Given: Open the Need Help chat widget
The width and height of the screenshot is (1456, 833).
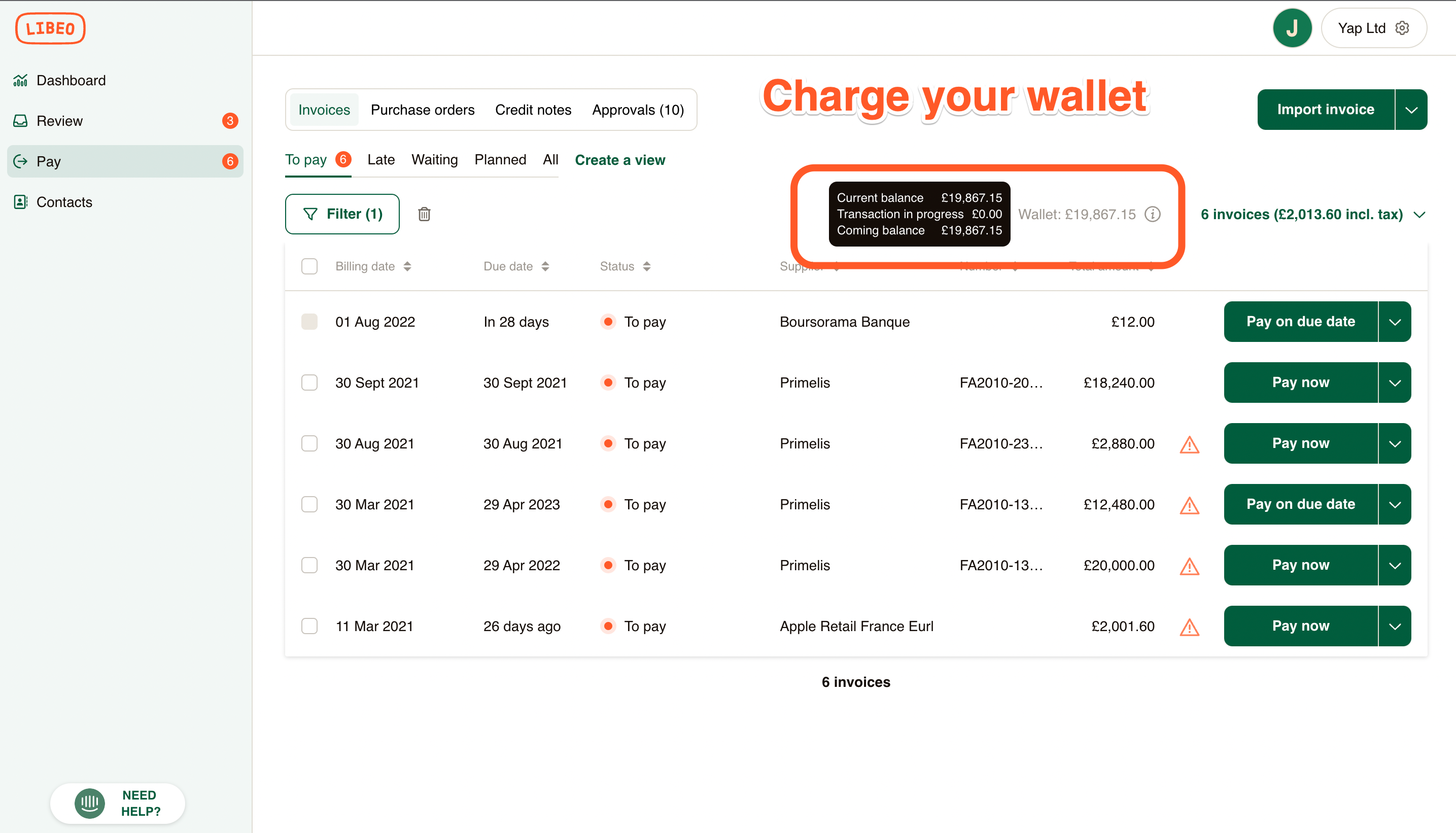Looking at the screenshot, I should (x=118, y=803).
